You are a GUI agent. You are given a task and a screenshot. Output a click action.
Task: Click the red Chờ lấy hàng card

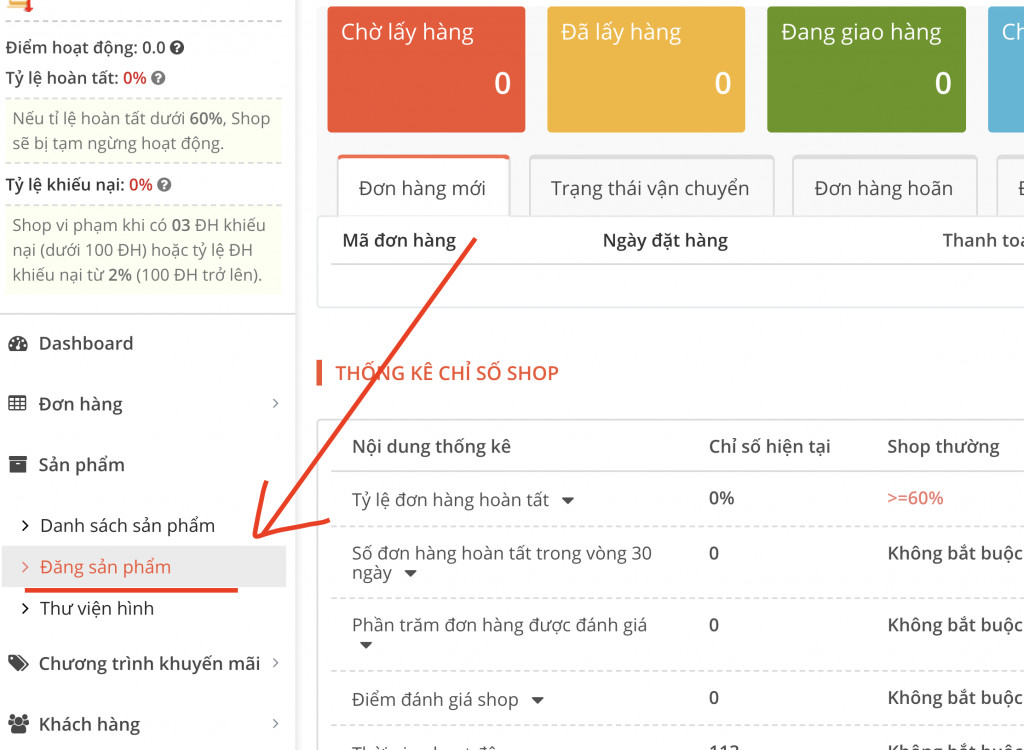(x=426, y=69)
